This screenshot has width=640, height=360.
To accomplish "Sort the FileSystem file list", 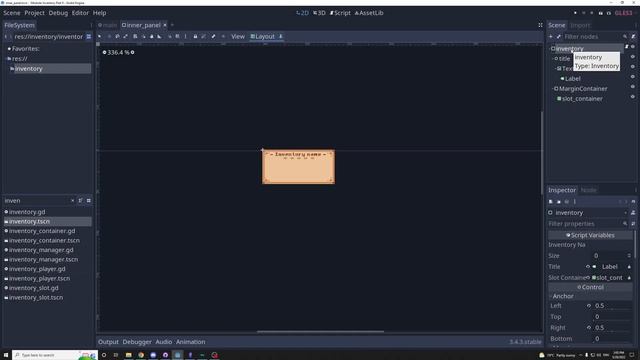I will pyautogui.click(x=80, y=201).
